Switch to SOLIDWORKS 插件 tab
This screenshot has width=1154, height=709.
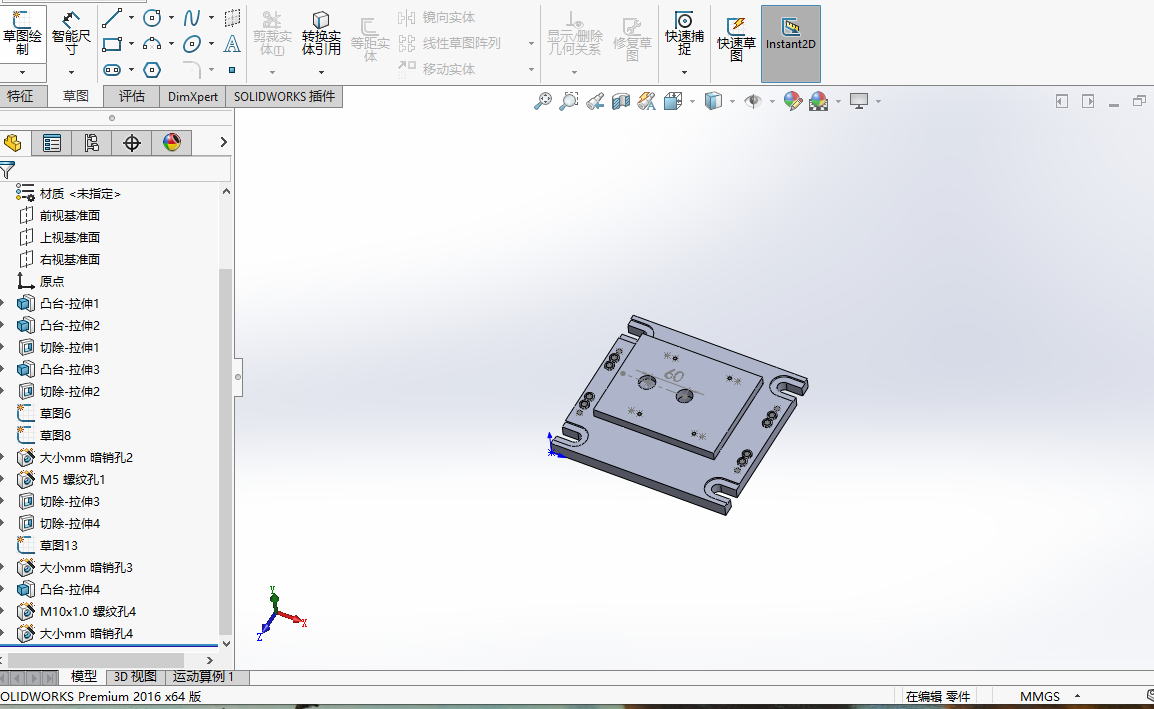[284, 96]
